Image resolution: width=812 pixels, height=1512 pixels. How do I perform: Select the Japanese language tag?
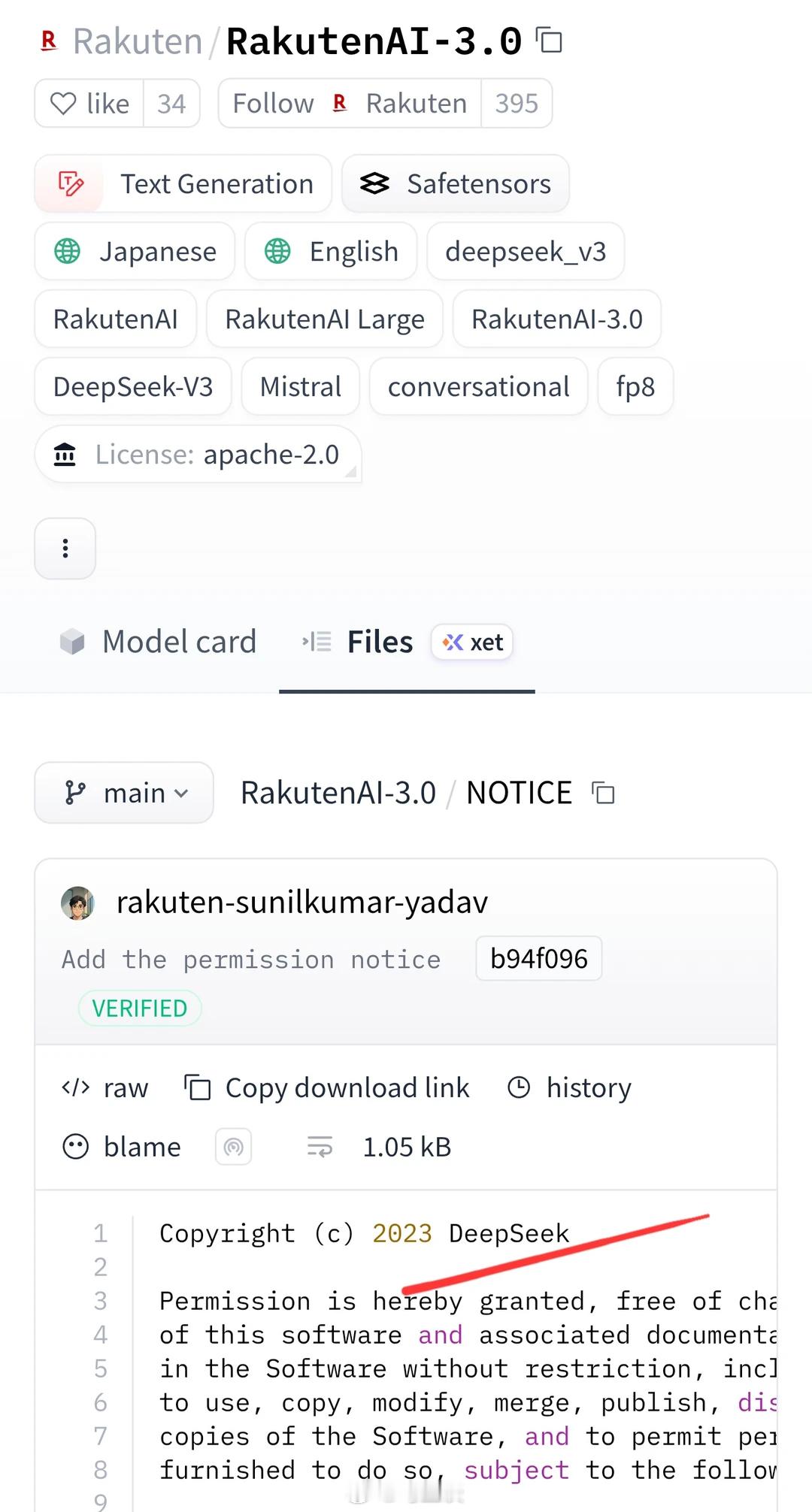[x=135, y=252]
